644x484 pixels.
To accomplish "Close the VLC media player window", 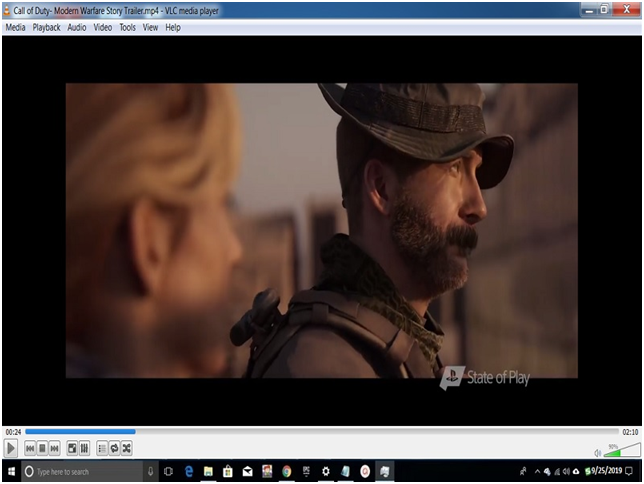I will click(626, 9).
